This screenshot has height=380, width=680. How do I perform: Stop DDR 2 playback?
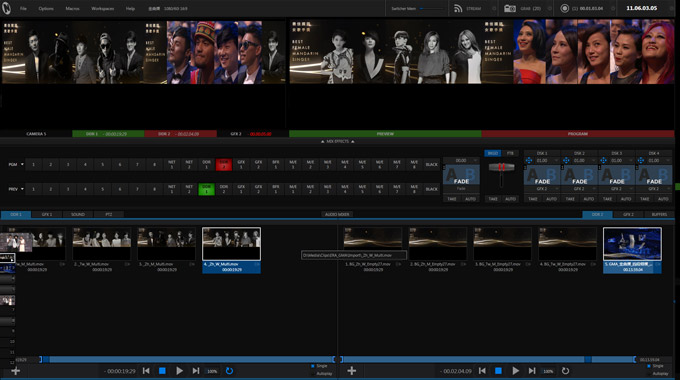pyautogui.click(x=498, y=371)
